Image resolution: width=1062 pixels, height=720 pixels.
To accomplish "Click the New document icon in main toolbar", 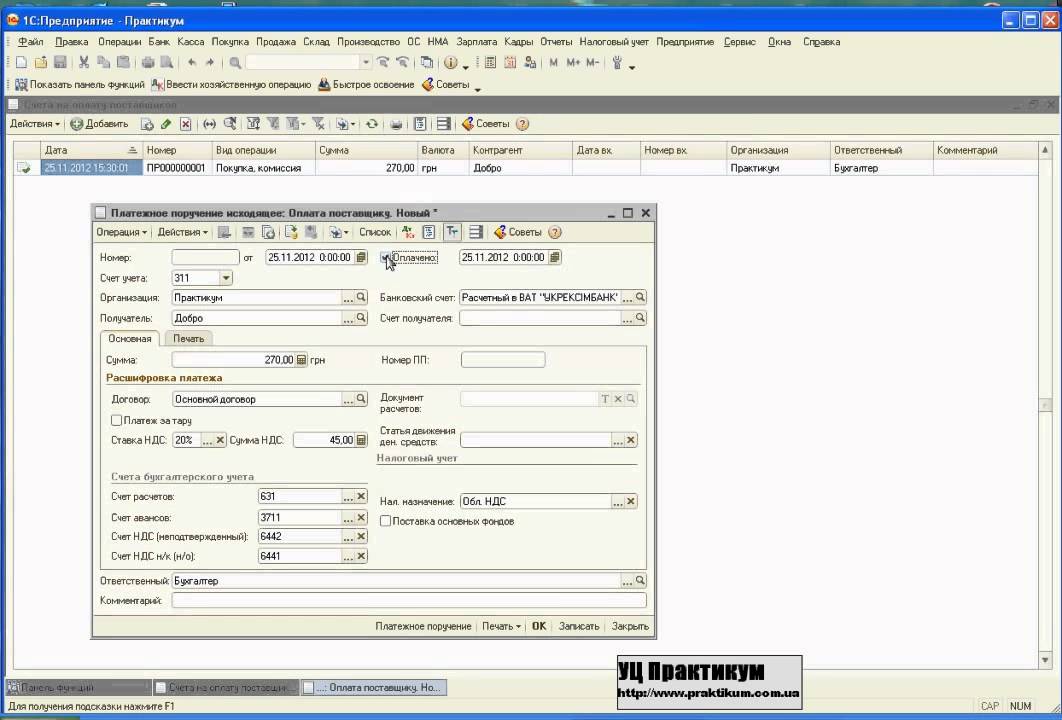I will pyautogui.click(x=21, y=63).
